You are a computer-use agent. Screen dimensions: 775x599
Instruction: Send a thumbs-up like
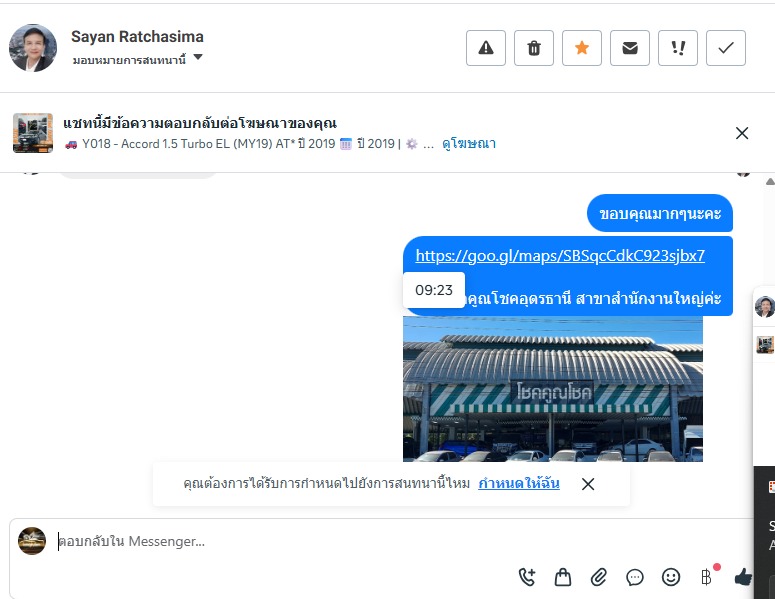tap(743, 577)
